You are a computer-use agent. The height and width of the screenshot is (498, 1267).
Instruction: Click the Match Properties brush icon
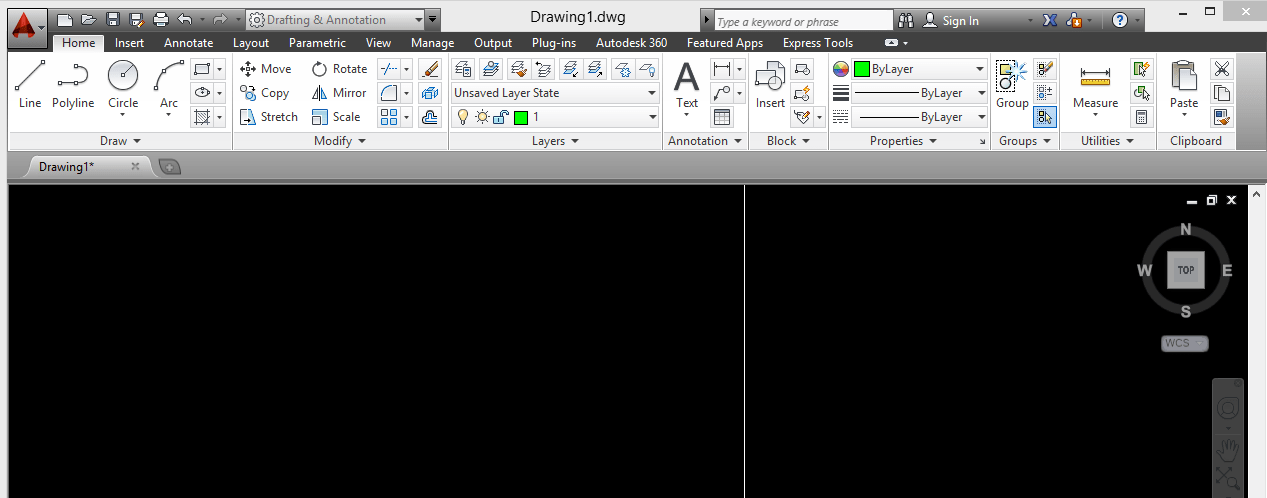pyautogui.click(x=1221, y=117)
